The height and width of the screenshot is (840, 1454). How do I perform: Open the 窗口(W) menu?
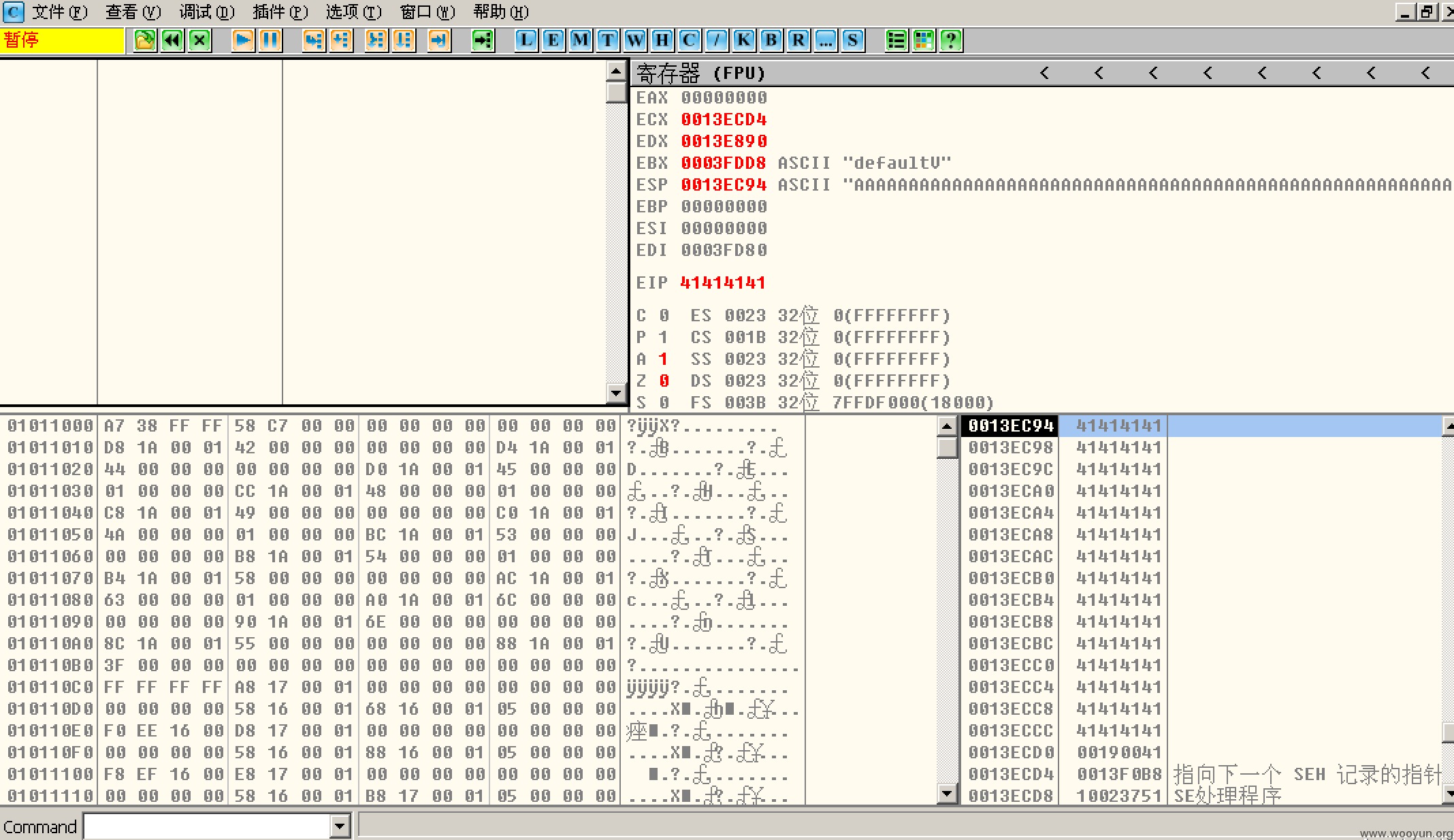[427, 12]
